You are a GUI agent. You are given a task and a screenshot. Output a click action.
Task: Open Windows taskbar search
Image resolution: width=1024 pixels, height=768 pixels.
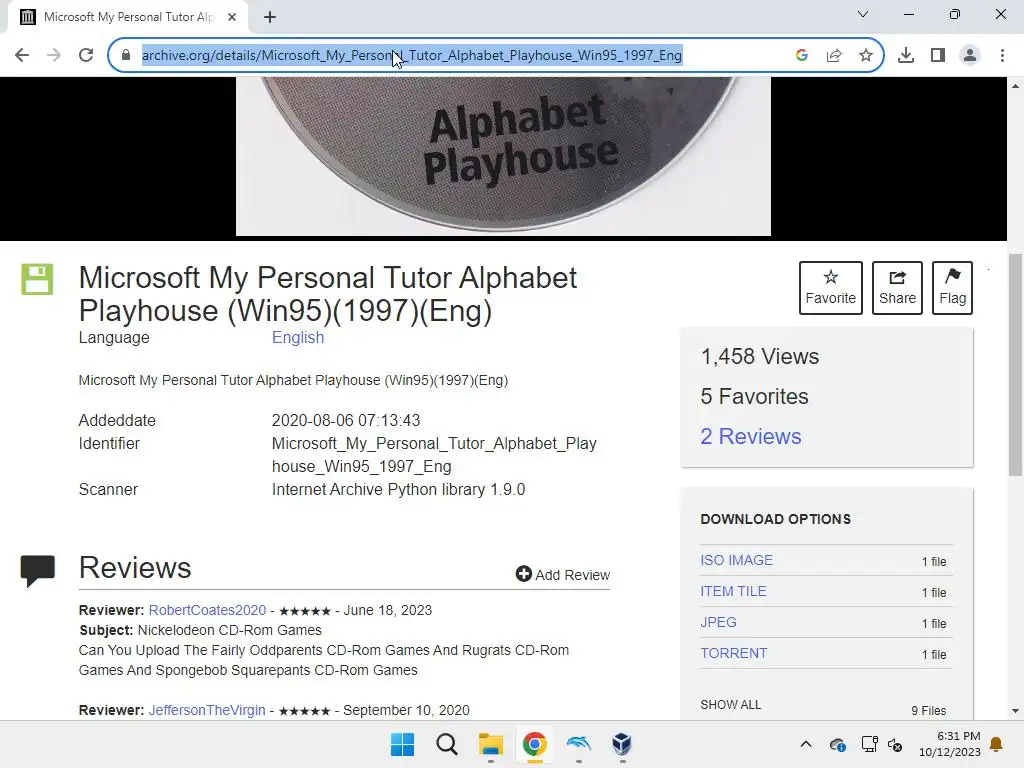pyautogui.click(x=447, y=744)
